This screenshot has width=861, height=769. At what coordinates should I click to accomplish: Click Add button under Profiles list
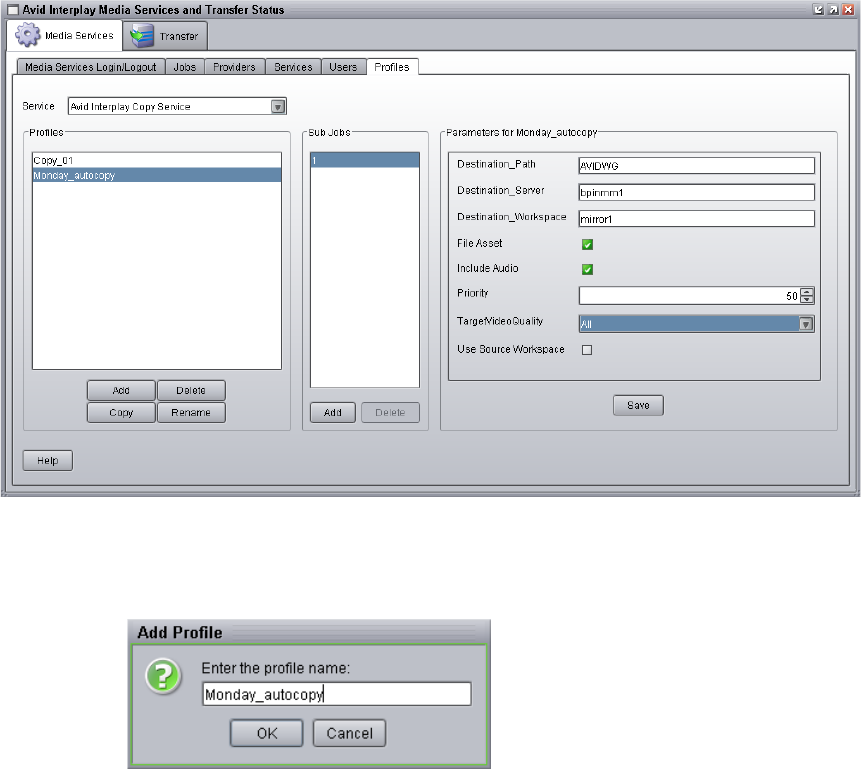coord(121,391)
